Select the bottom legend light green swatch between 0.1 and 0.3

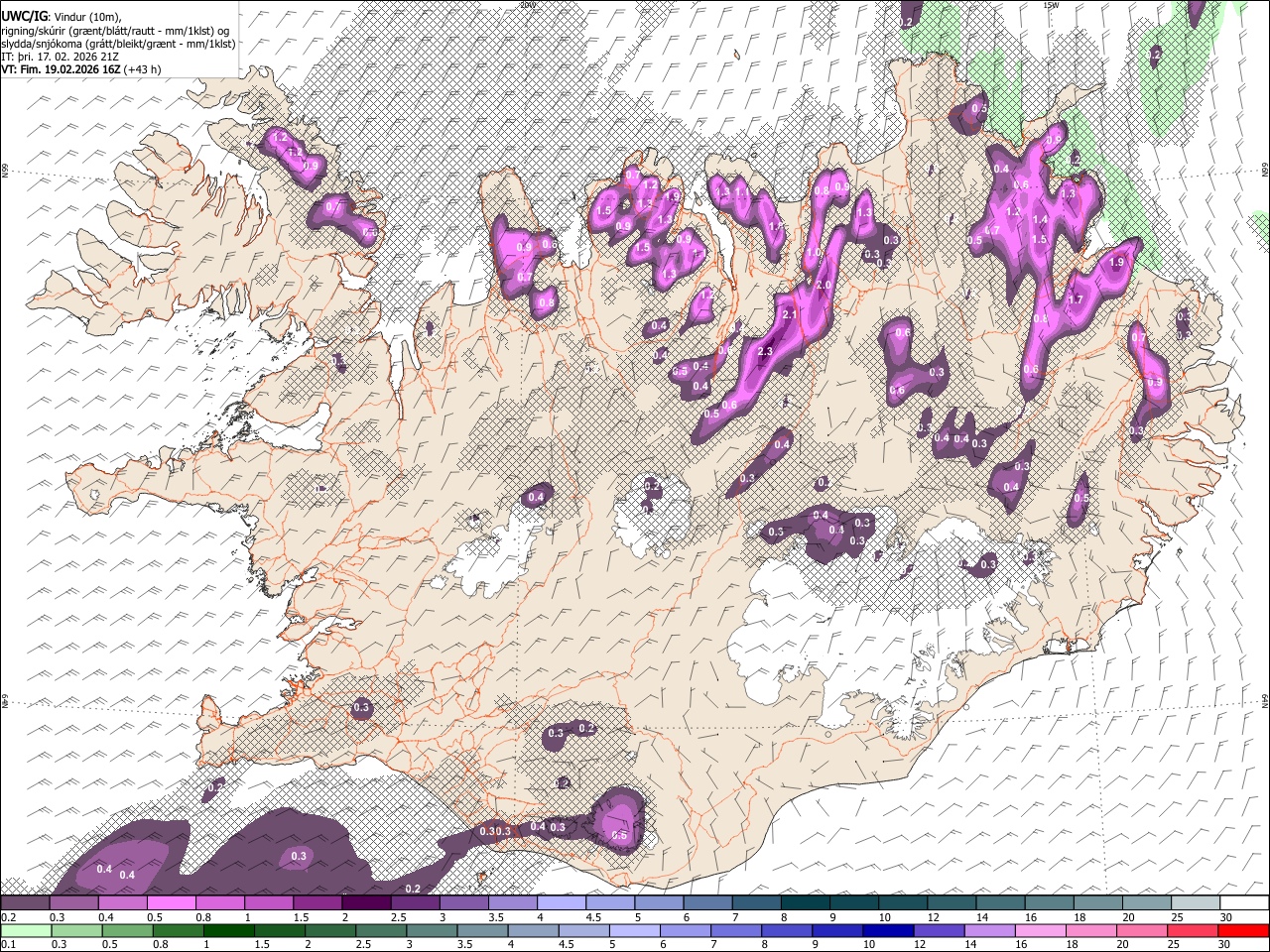click(x=26, y=930)
